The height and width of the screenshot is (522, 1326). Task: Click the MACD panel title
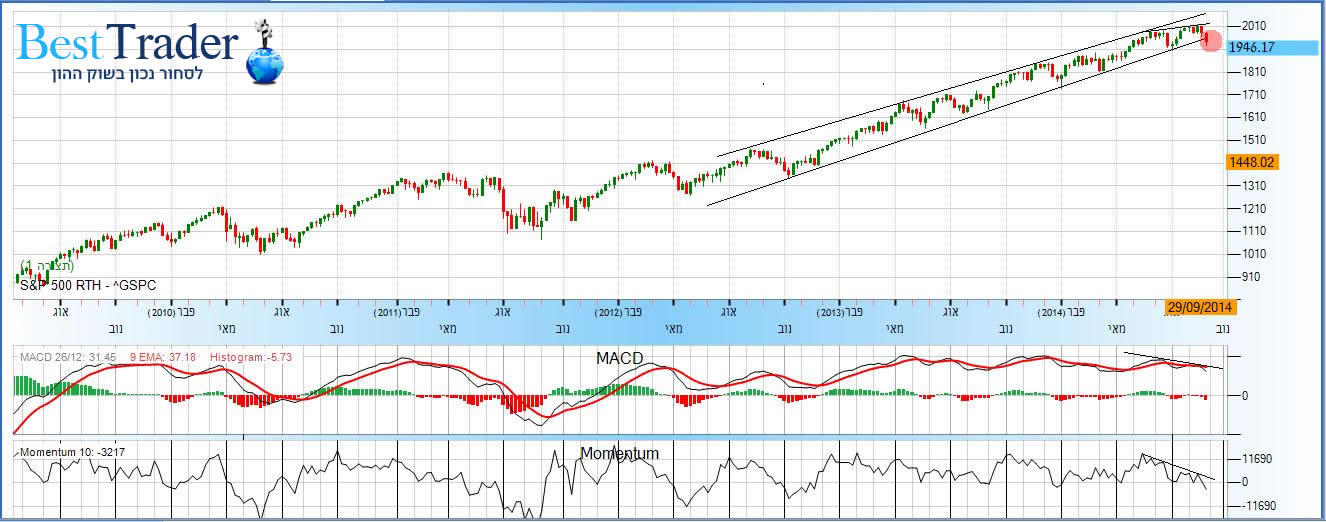(620, 357)
